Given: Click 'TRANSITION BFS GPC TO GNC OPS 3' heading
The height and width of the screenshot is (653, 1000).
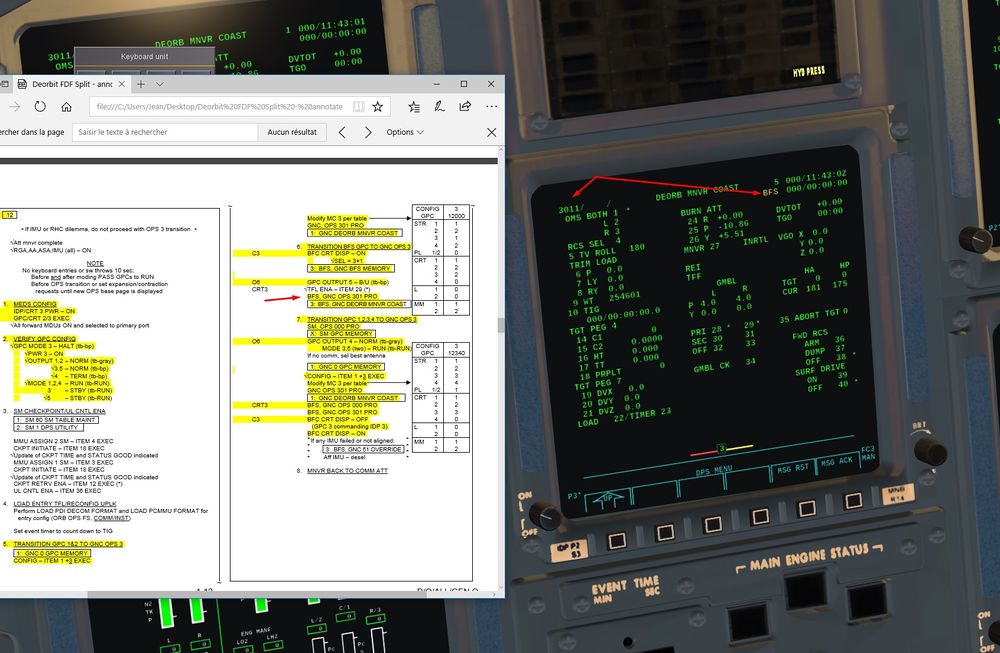Looking at the screenshot, I should (359, 246).
